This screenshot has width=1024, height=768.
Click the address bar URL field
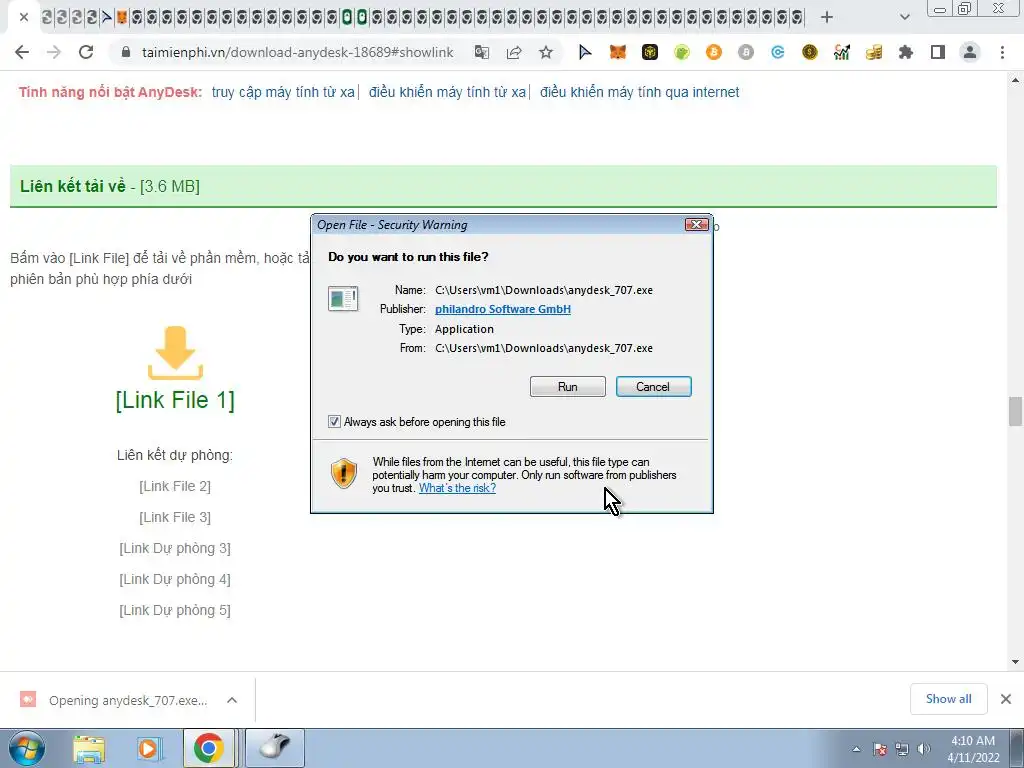[x=297, y=52]
